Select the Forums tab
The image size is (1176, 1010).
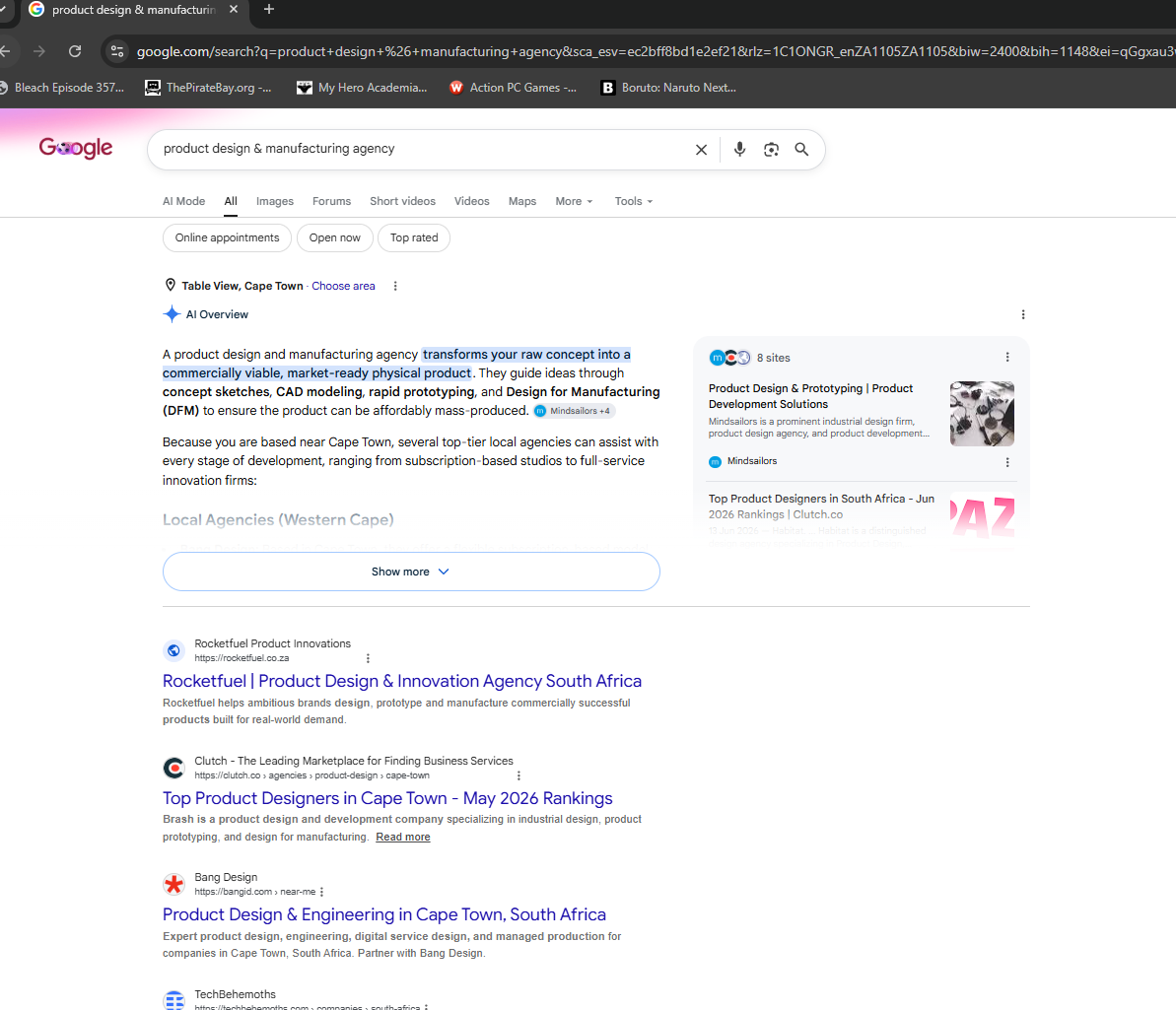[x=331, y=202]
